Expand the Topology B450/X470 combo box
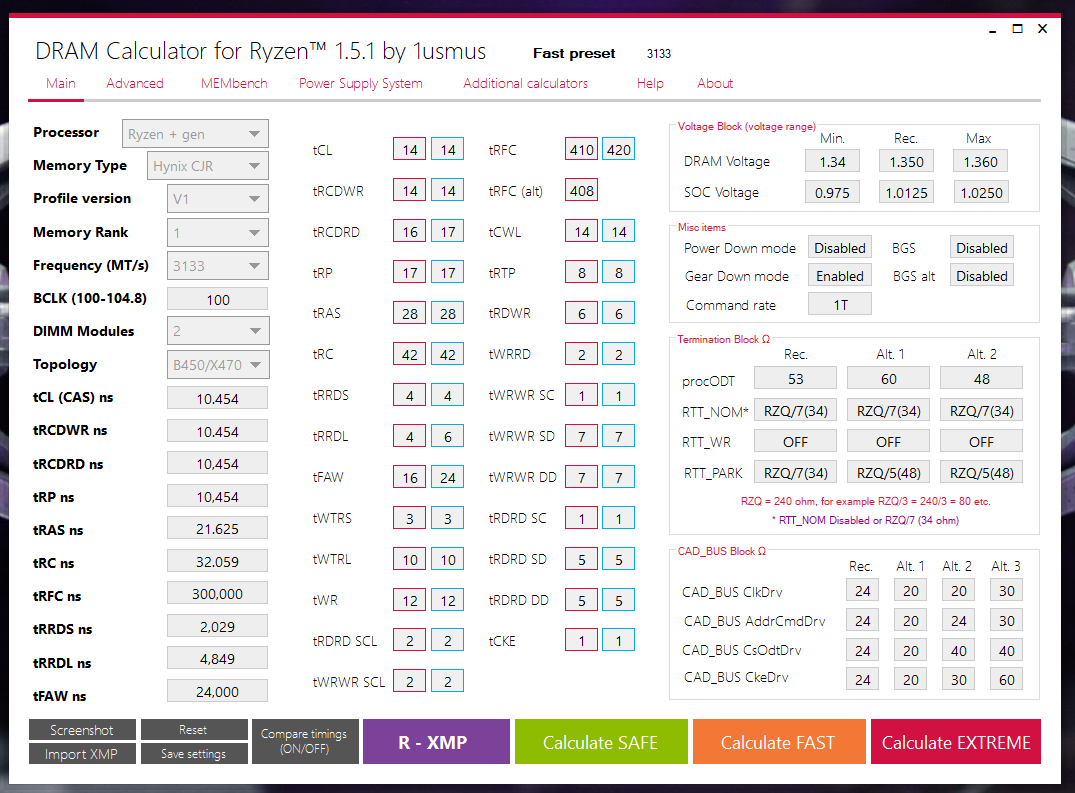 click(218, 365)
